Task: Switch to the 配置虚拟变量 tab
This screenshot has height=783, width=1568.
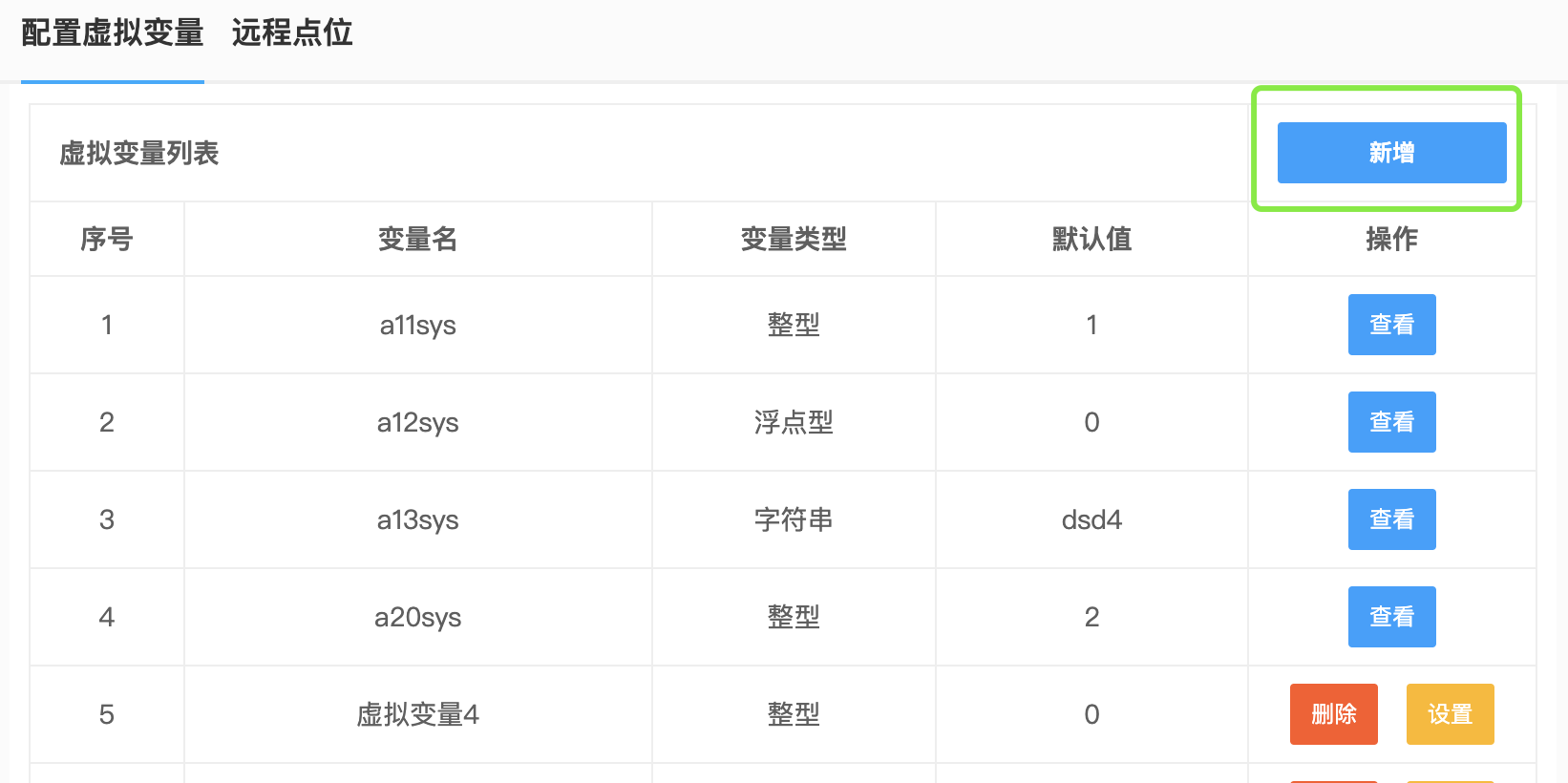Action: point(113,33)
